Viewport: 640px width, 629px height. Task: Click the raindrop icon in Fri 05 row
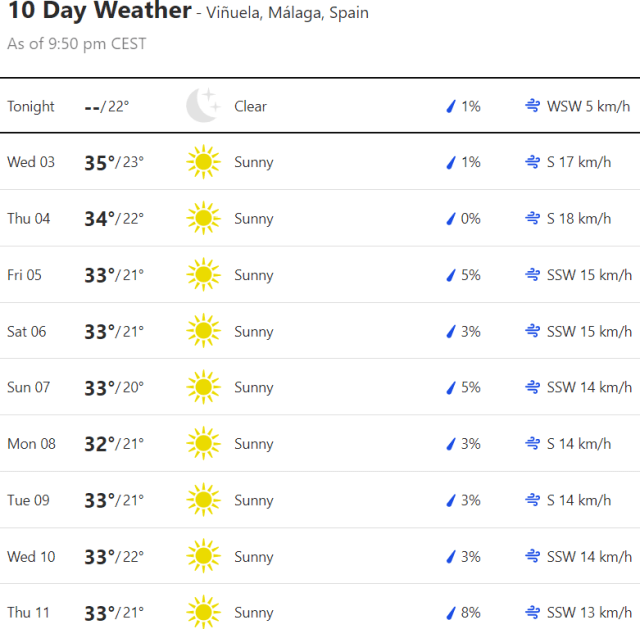click(x=451, y=275)
